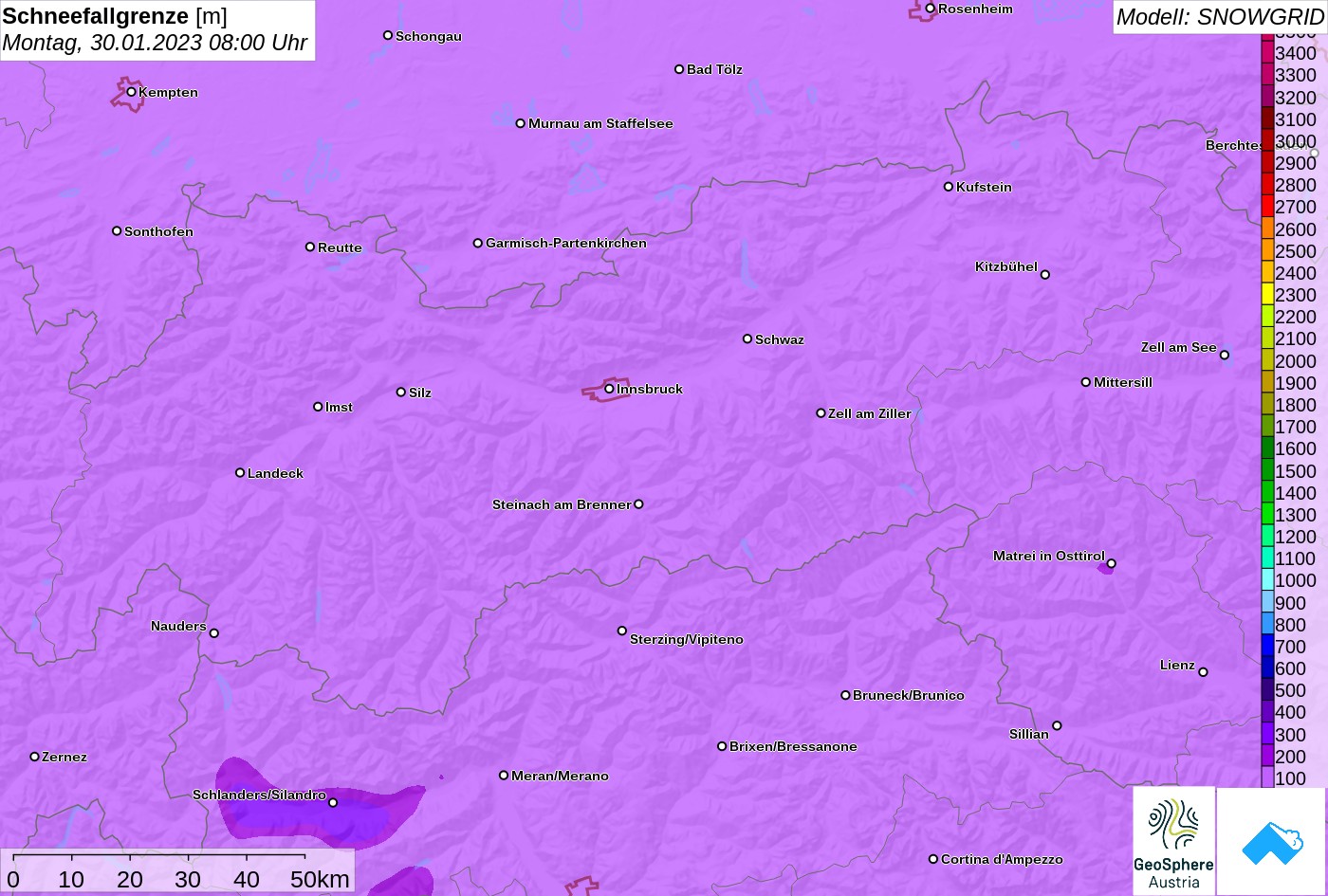This screenshot has height=896, width=1328.
Task: Select the "Brixen/Bressanone" label
Action: pyautogui.click(x=793, y=746)
